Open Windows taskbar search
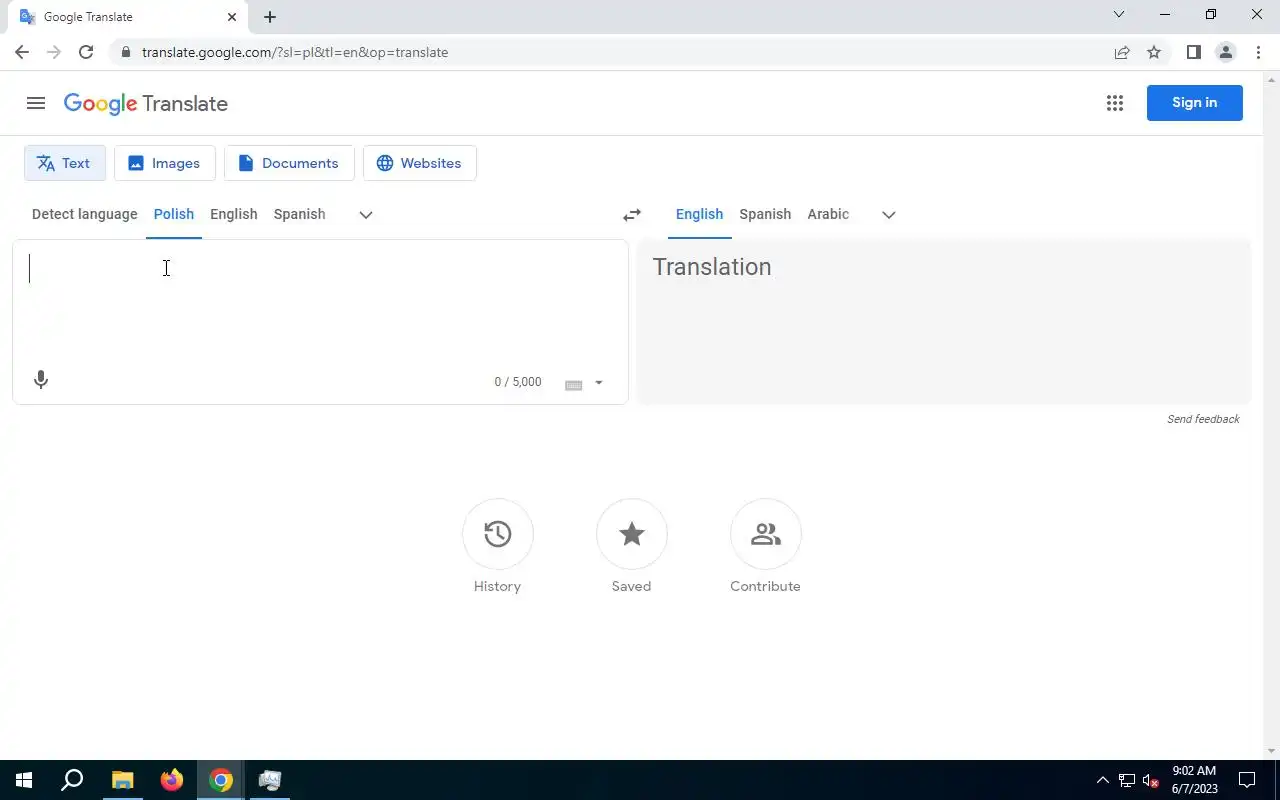Image resolution: width=1280 pixels, height=800 pixels. point(72,780)
